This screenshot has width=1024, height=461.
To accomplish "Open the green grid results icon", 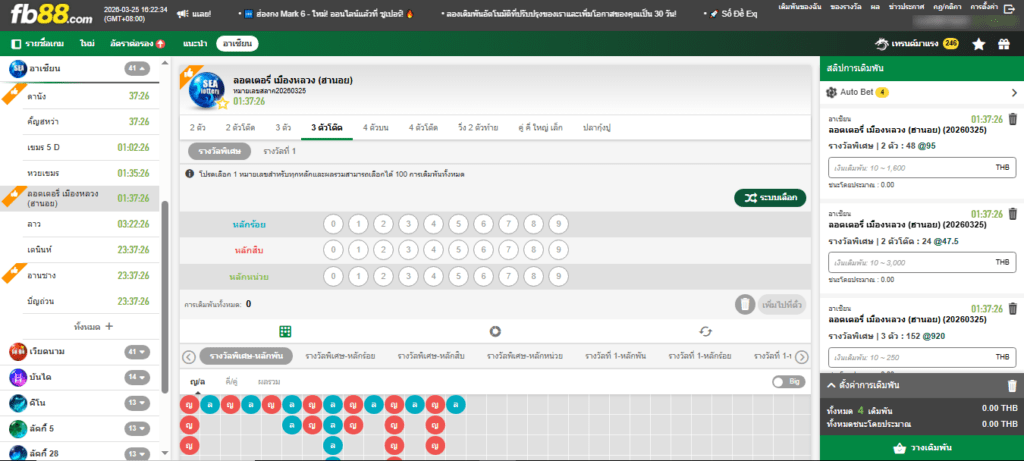I will point(285,331).
